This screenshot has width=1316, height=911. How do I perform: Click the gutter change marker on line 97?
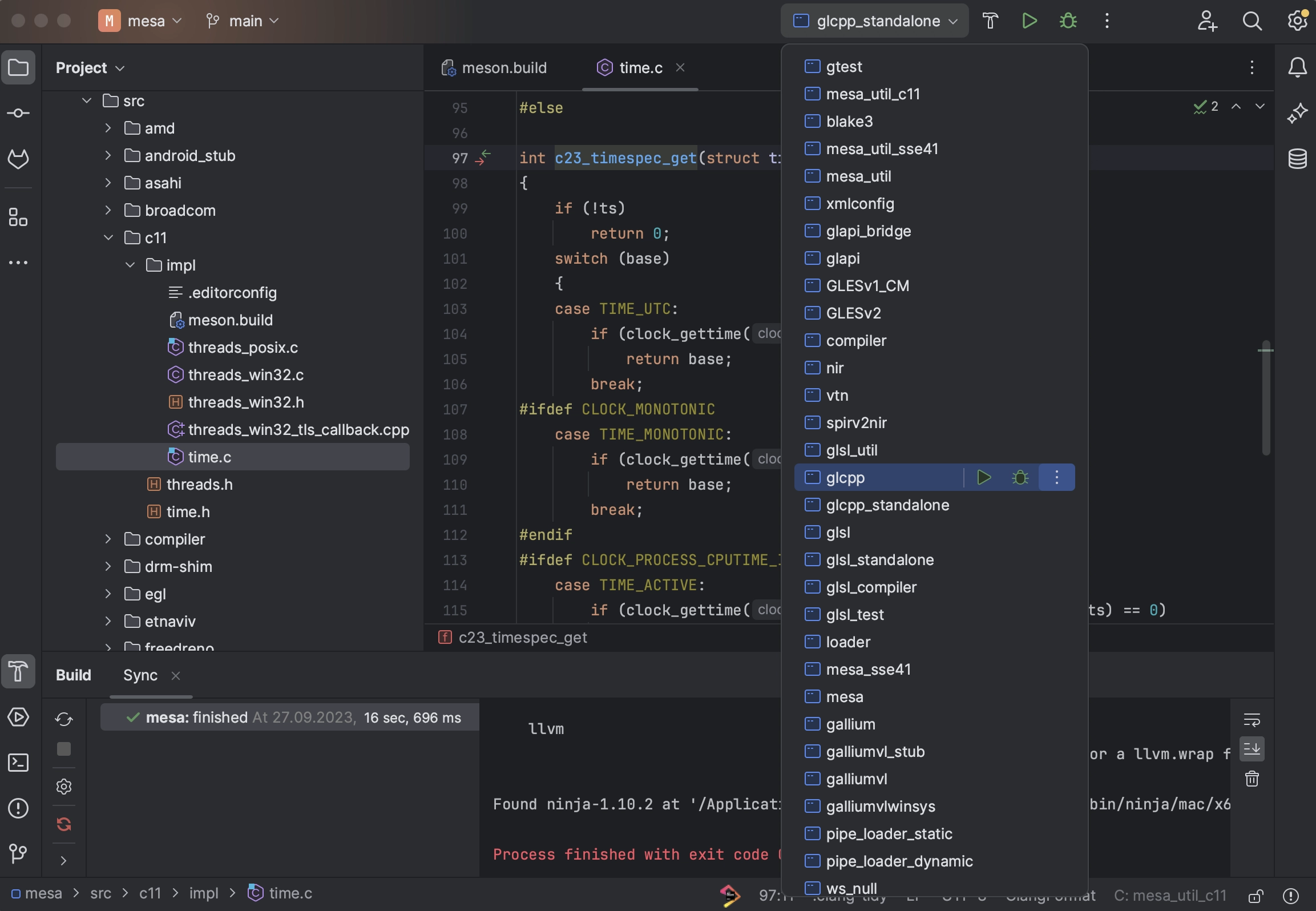tap(483, 158)
